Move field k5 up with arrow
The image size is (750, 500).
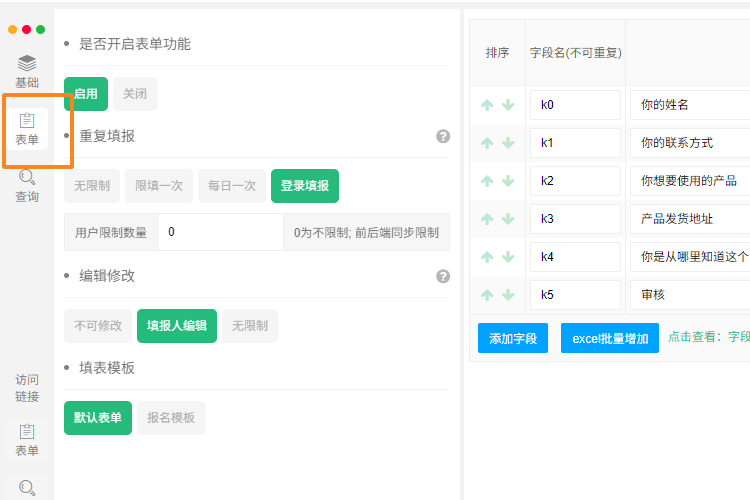pos(487,295)
